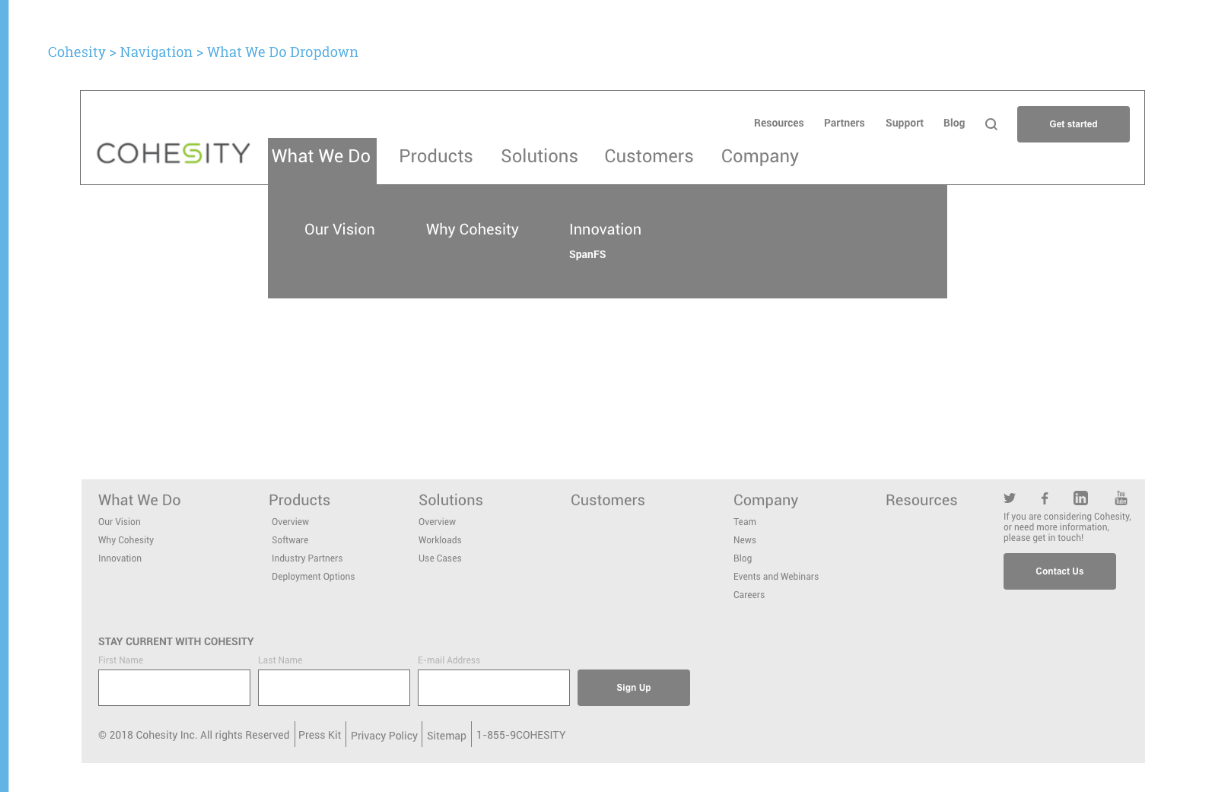Viewport: 1224px width, 792px height.
Task: Open footer Solutions heading
Action: pos(450,500)
